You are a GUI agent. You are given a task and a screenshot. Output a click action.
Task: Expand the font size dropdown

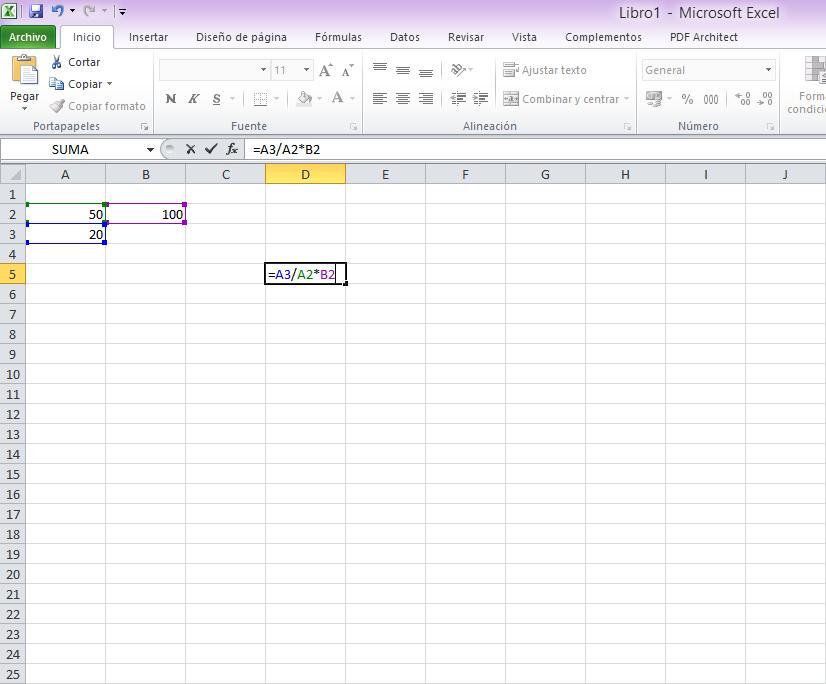tap(306, 70)
